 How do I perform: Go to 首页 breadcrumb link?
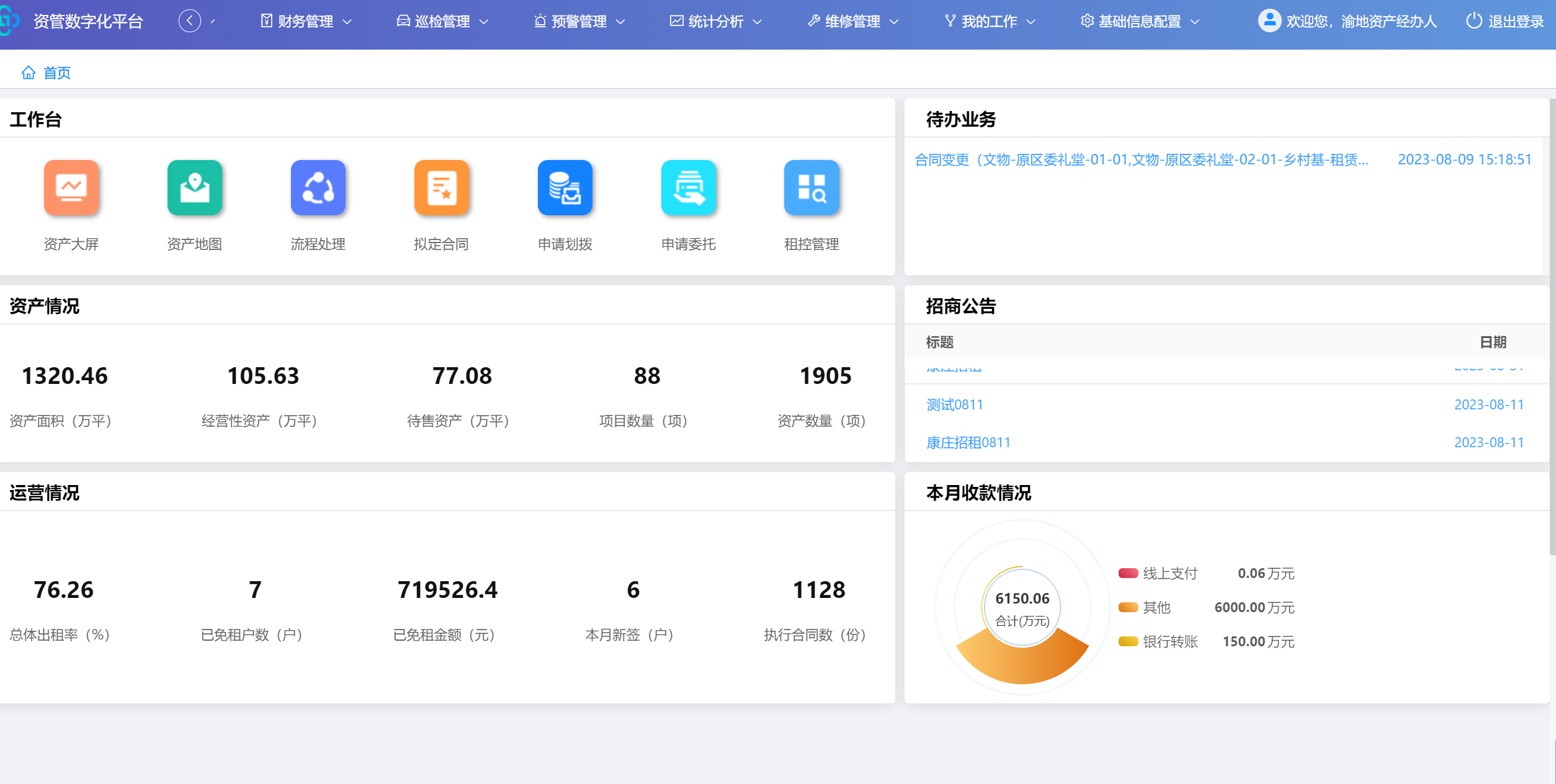[57, 73]
